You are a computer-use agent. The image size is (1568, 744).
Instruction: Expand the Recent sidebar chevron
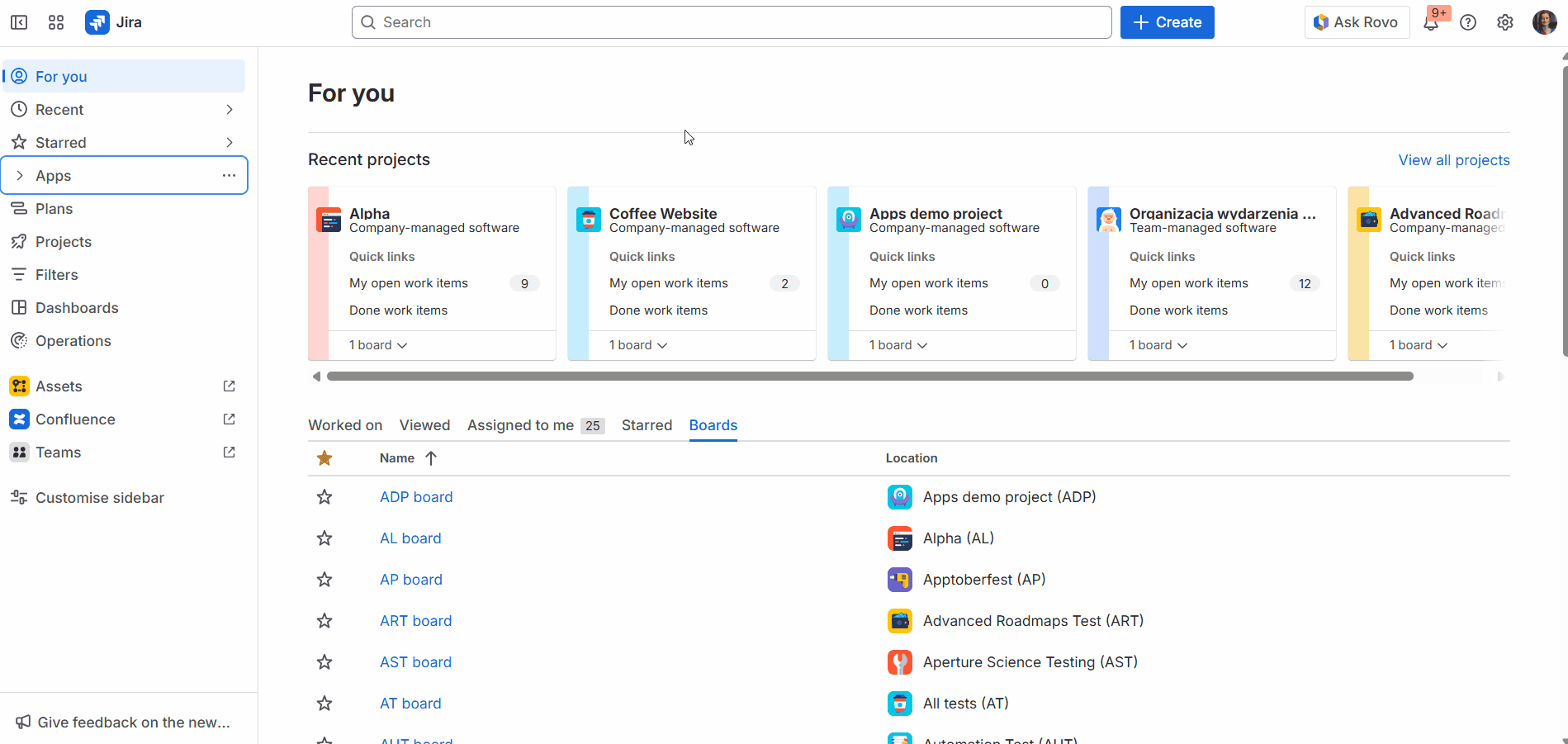point(230,109)
